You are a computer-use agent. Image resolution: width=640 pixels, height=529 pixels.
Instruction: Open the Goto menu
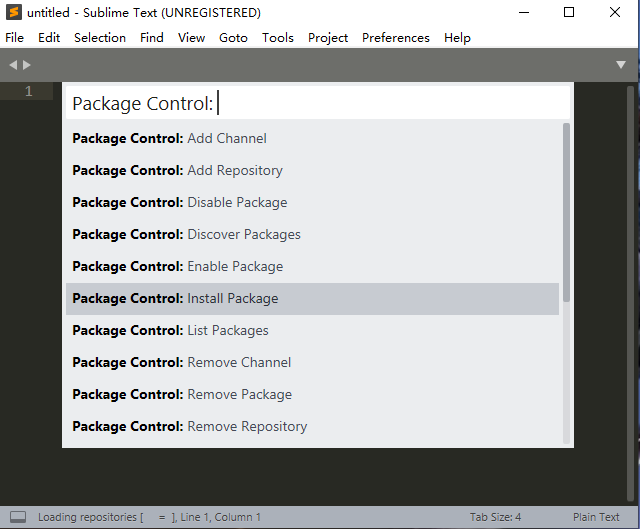(x=233, y=38)
